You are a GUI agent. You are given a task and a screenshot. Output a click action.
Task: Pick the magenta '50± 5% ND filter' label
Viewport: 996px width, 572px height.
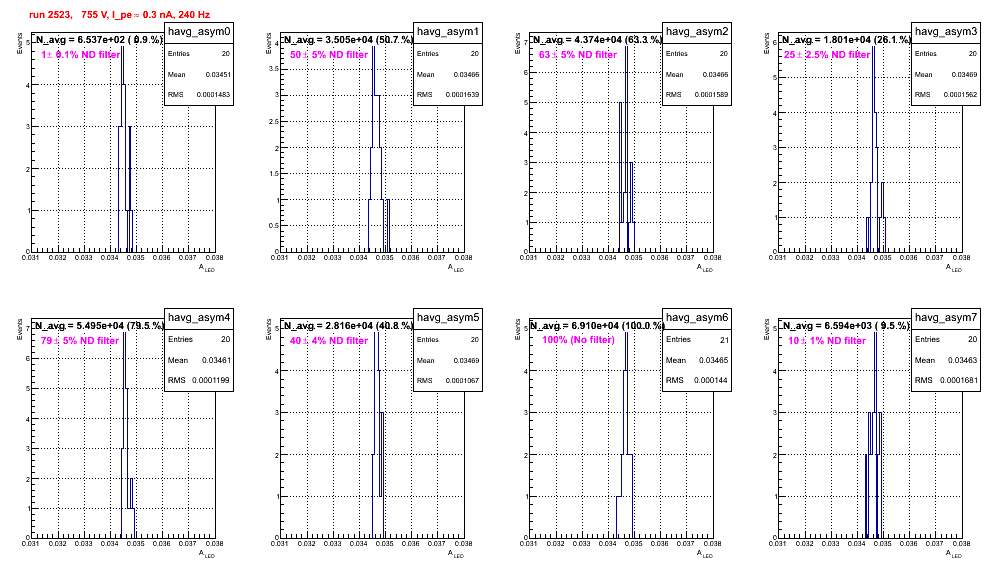329,55
